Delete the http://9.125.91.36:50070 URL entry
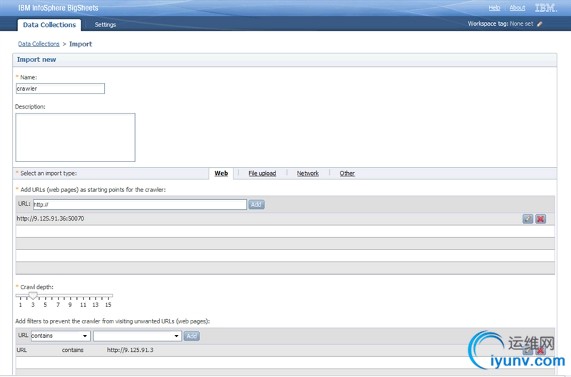The image size is (571, 377). click(540, 219)
